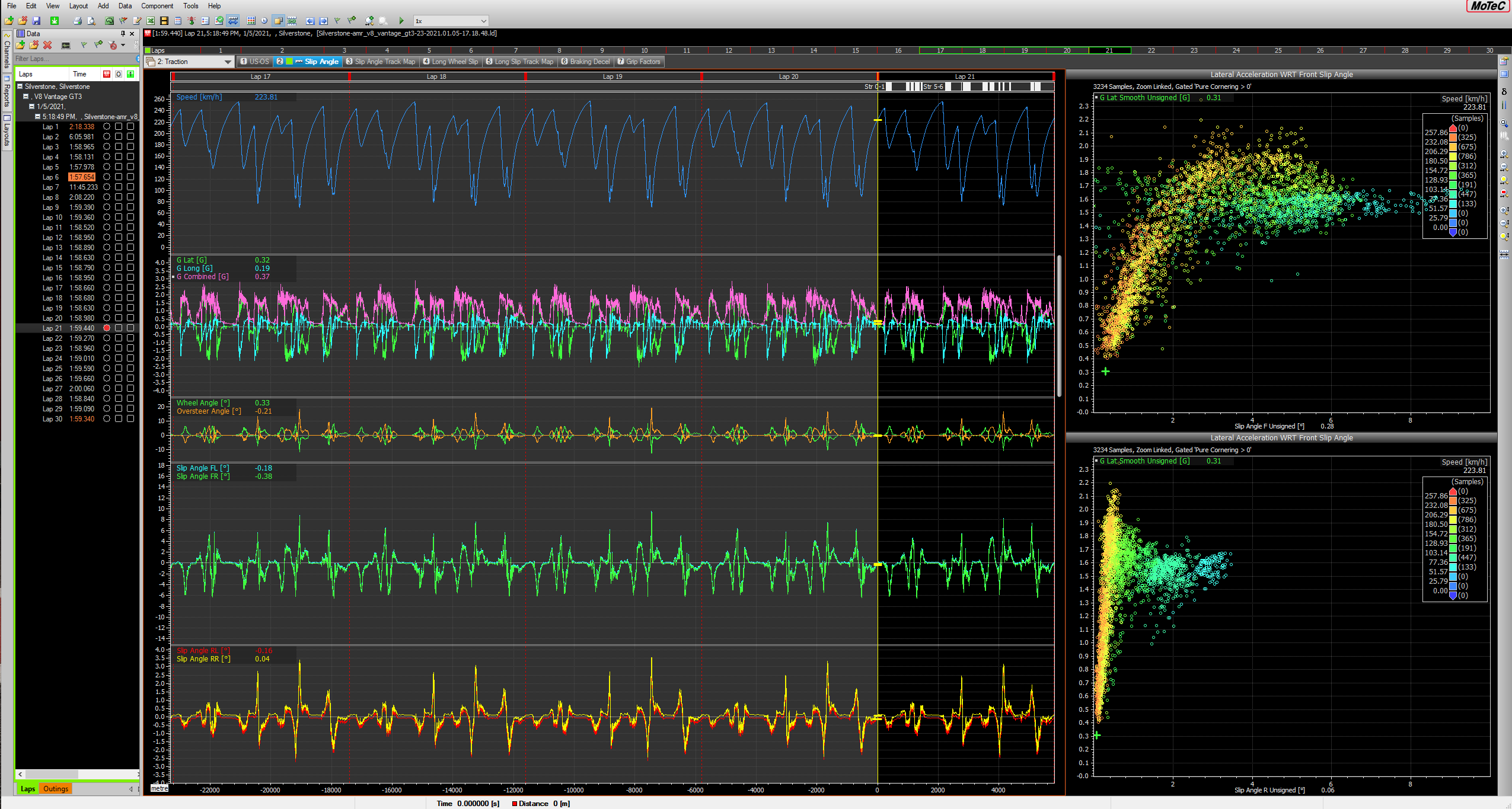1512x809 pixels.
Task: Toggle Lap 5 second overlay checkbox
Action: (130, 167)
